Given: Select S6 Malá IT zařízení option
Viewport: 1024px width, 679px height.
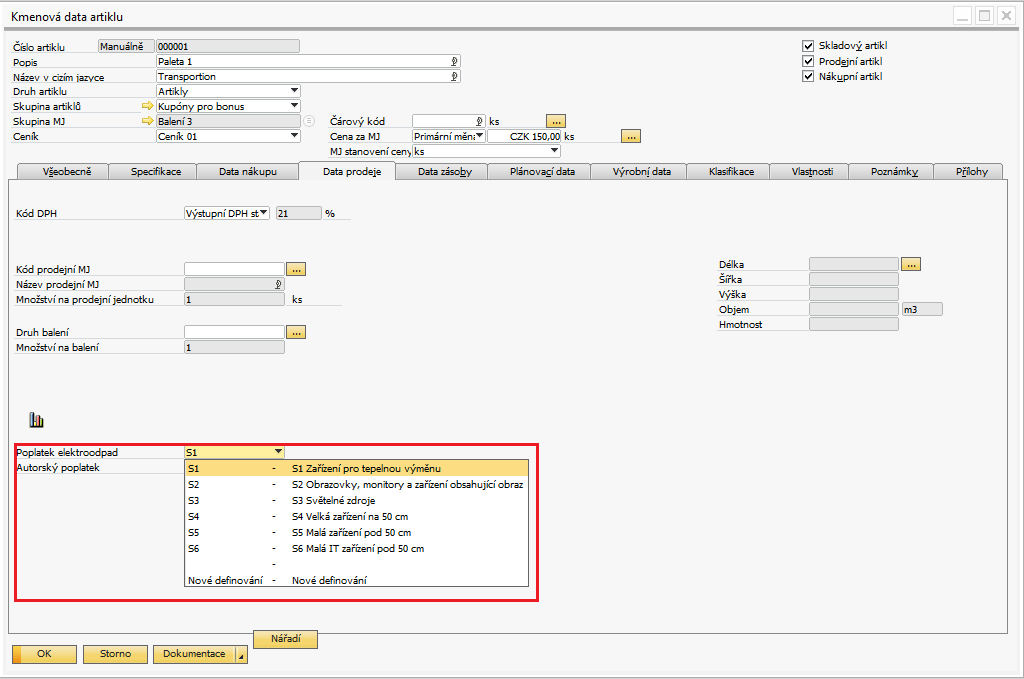Looking at the screenshot, I should click(357, 548).
